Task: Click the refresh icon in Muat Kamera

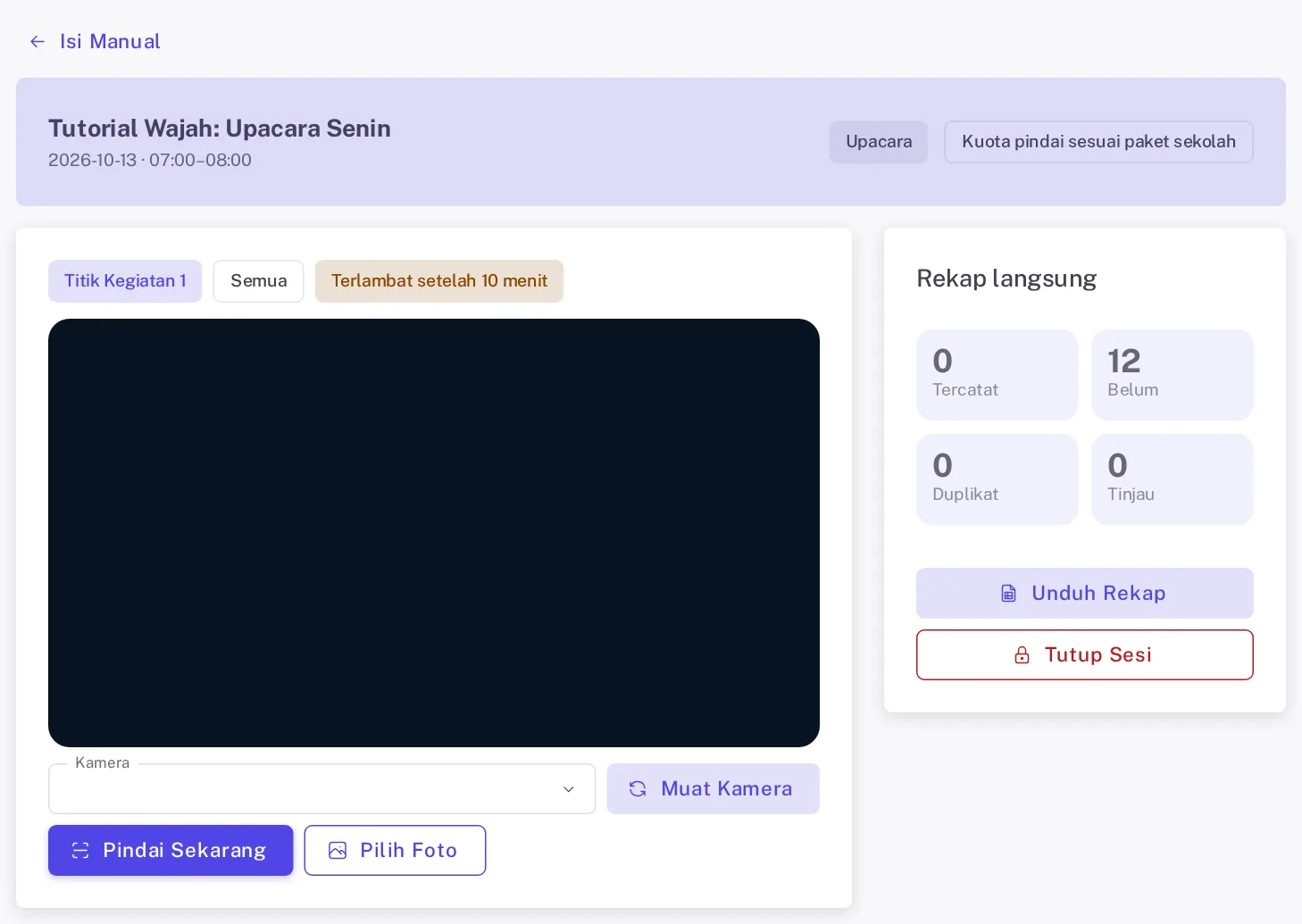Action: click(638, 789)
